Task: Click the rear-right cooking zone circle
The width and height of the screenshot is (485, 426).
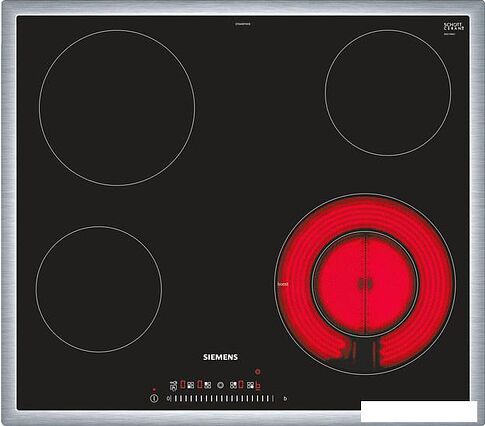Action: click(388, 93)
